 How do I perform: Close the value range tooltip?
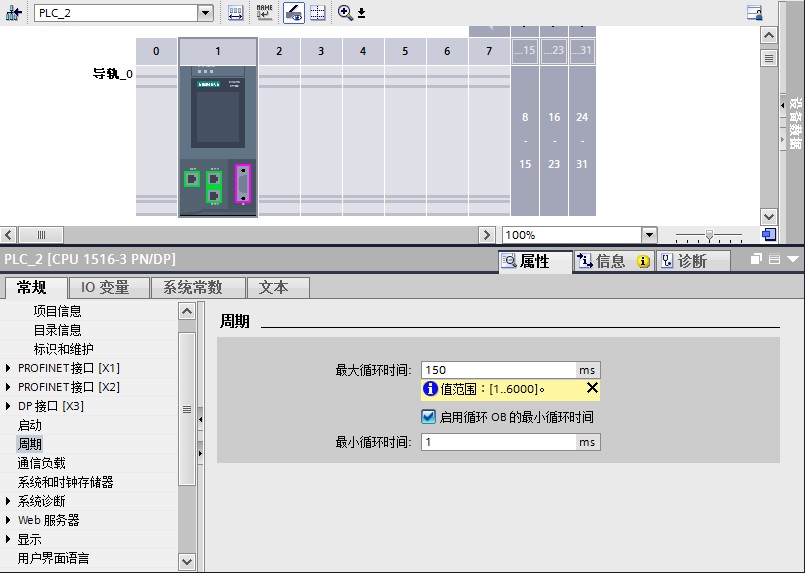click(592, 388)
